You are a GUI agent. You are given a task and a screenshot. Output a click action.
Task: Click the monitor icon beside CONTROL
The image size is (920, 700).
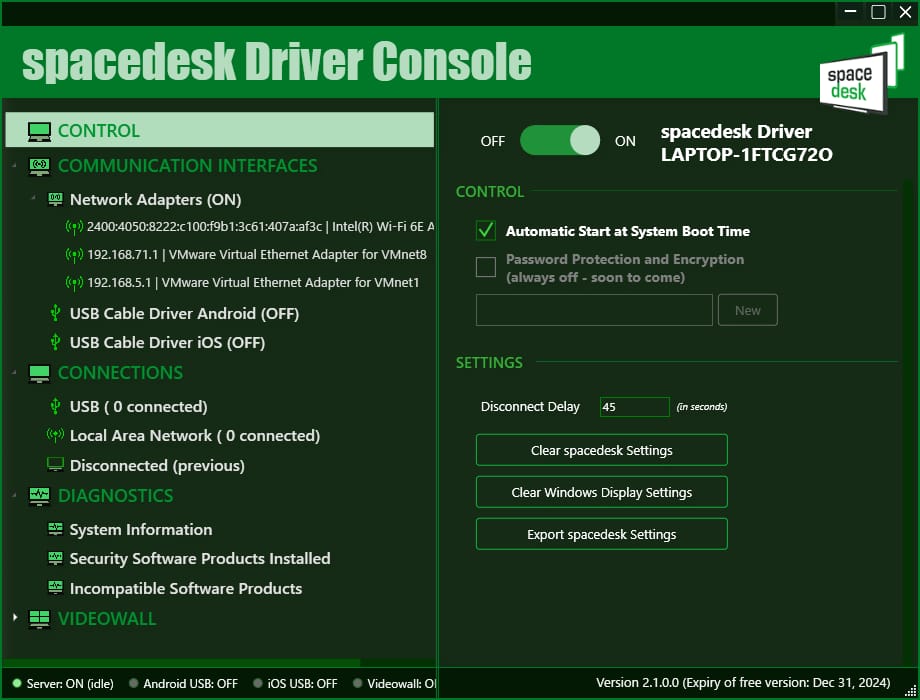pyautogui.click(x=39, y=131)
